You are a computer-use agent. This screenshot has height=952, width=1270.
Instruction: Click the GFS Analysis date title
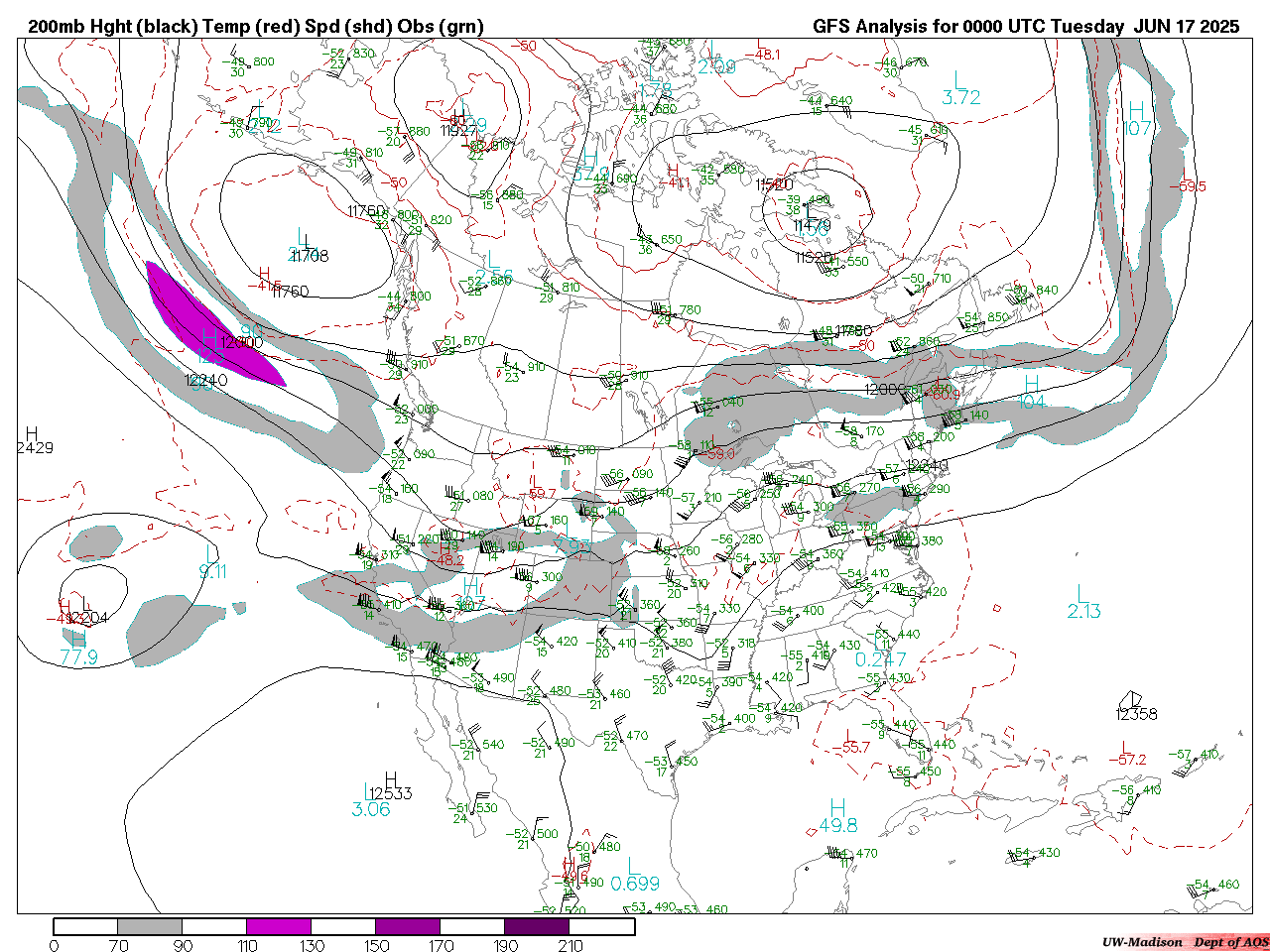(x=1026, y=27)
